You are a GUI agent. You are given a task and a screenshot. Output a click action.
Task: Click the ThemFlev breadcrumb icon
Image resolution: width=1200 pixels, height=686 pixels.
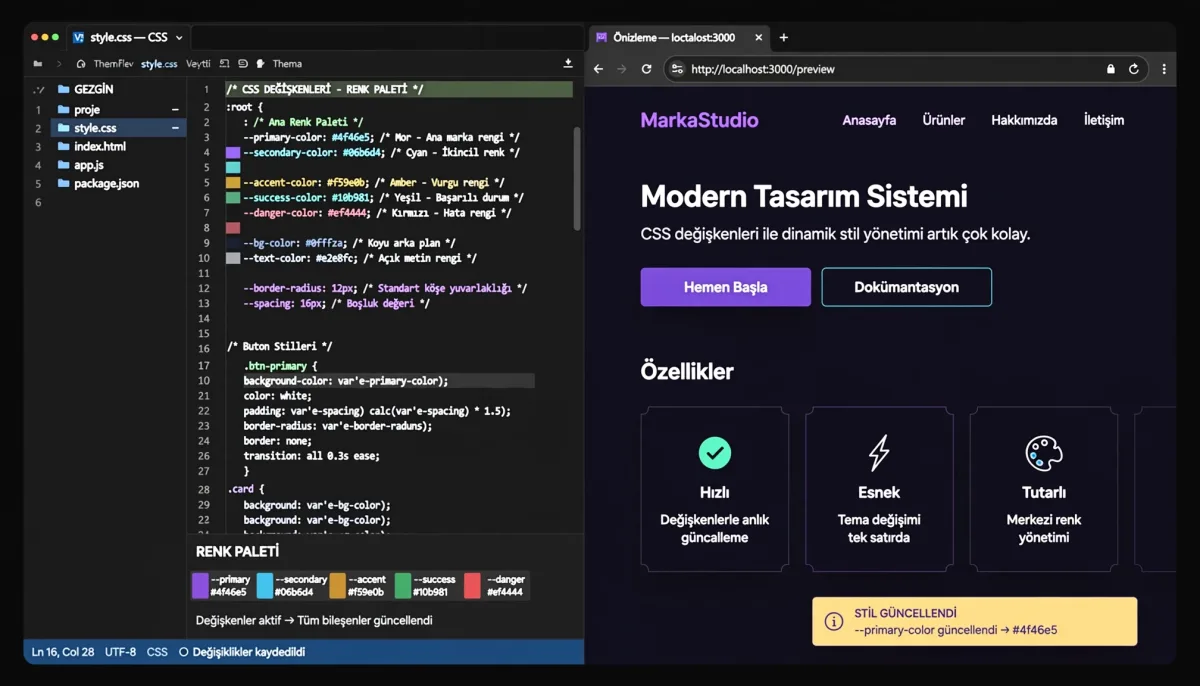(x=82, y=63)
